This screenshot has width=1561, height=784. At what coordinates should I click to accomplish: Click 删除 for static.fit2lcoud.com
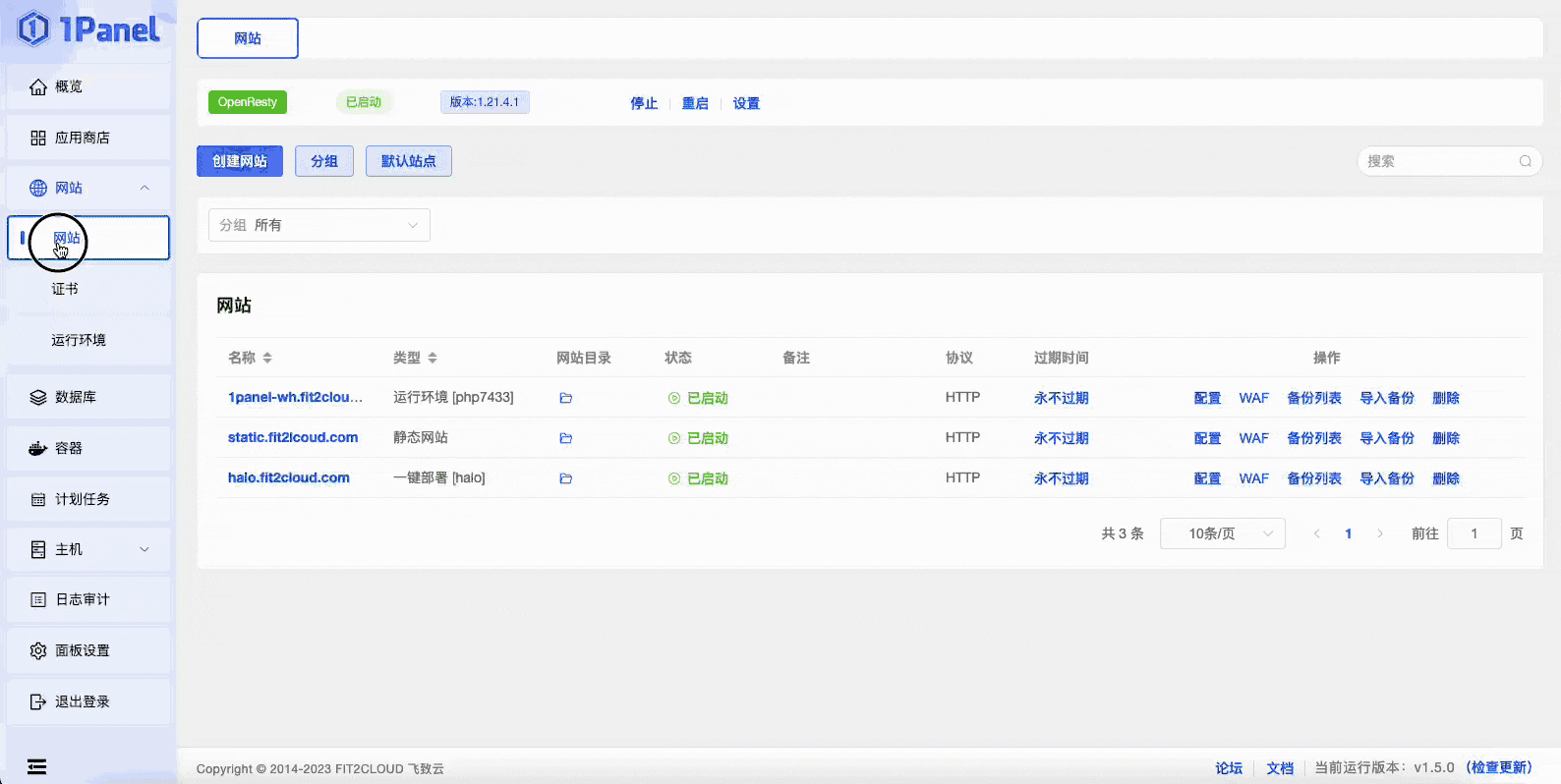[x=1446, y=438]
